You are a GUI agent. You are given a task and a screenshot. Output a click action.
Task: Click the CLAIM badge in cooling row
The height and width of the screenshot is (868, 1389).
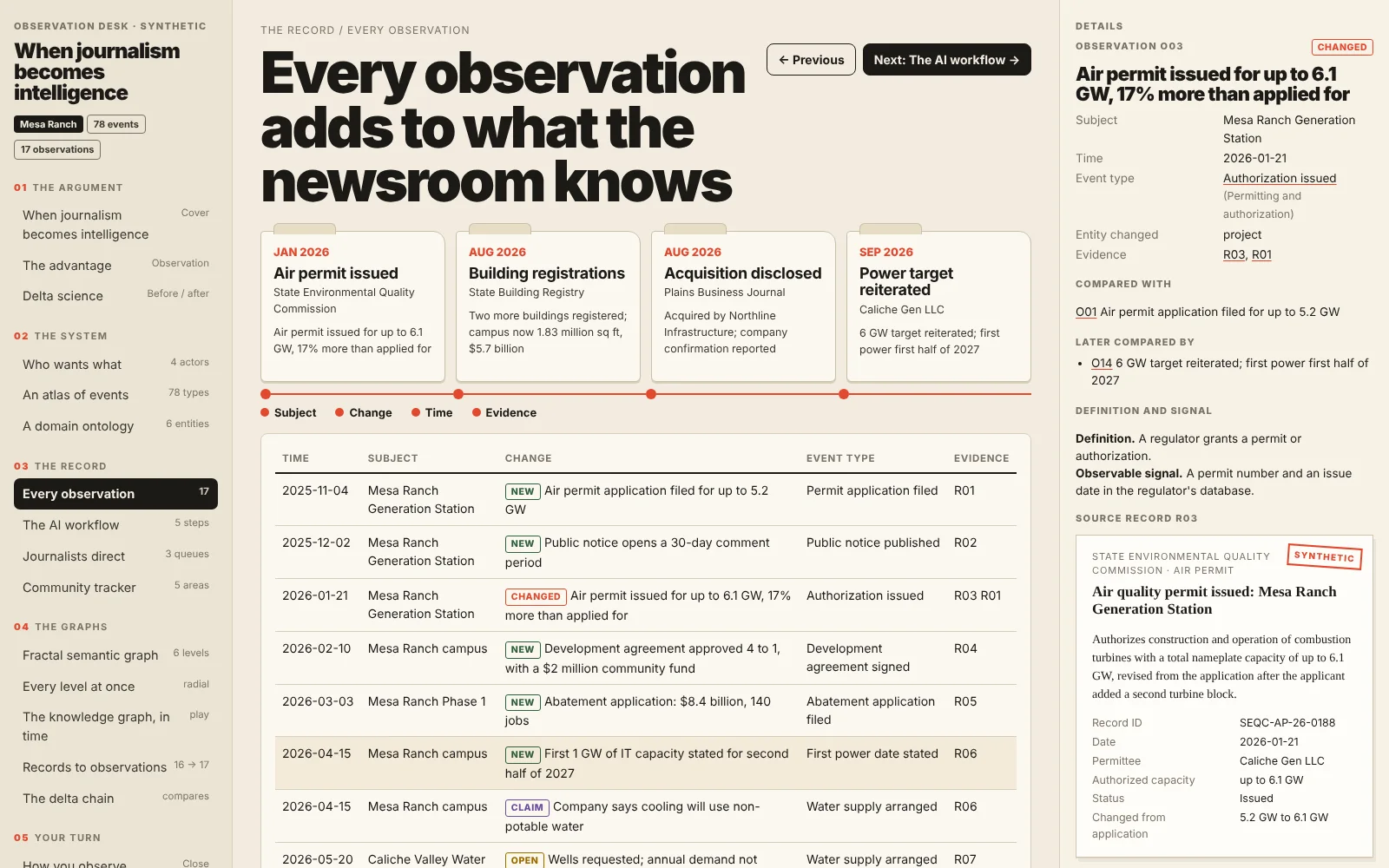[527, 807]
